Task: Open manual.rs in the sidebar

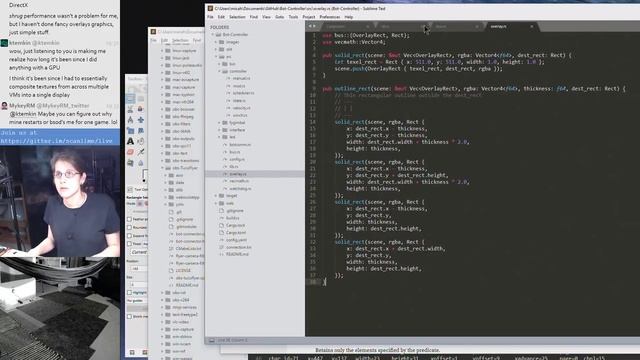Action: (242, 78)
